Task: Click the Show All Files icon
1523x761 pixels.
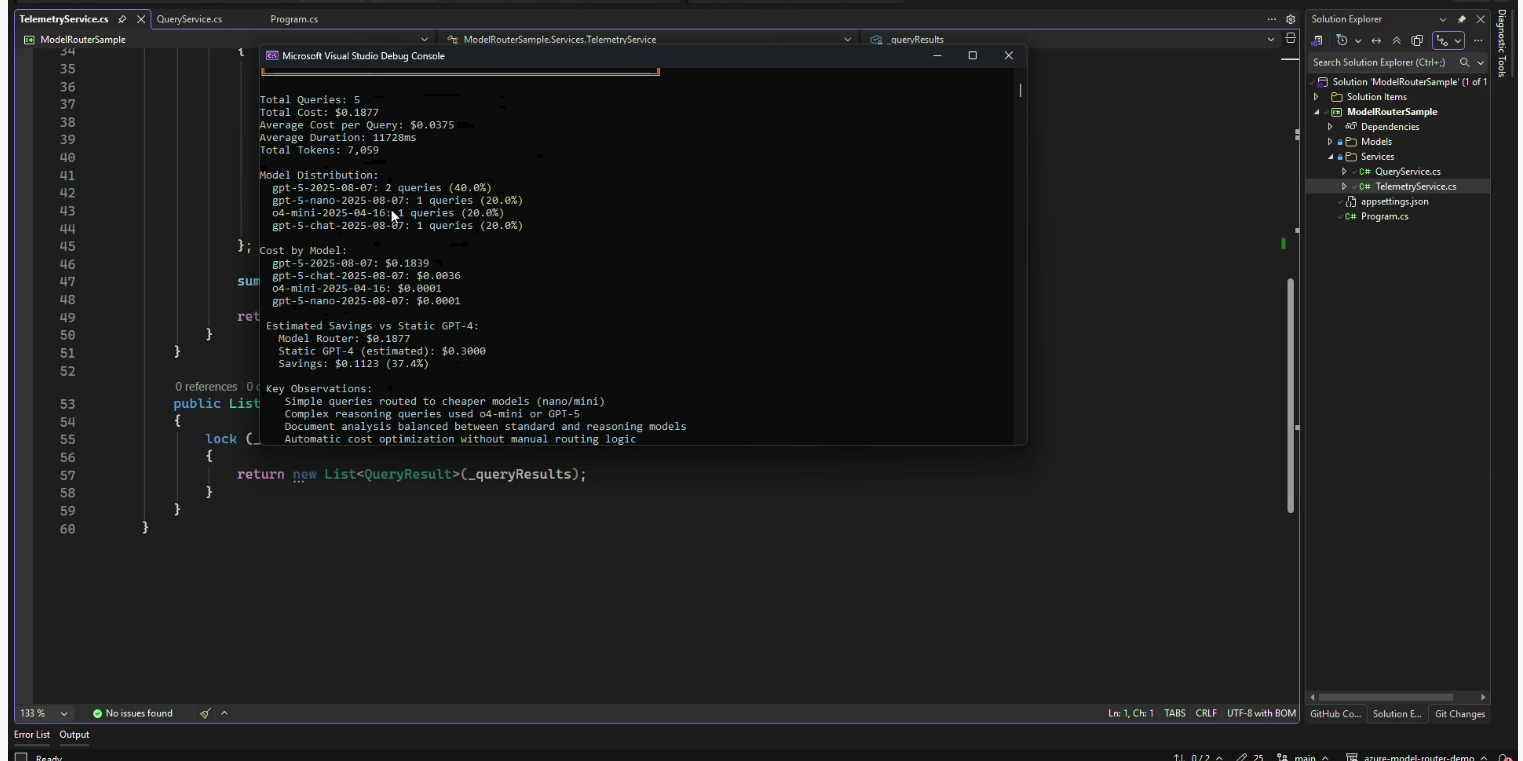Action: point(1417,41)
